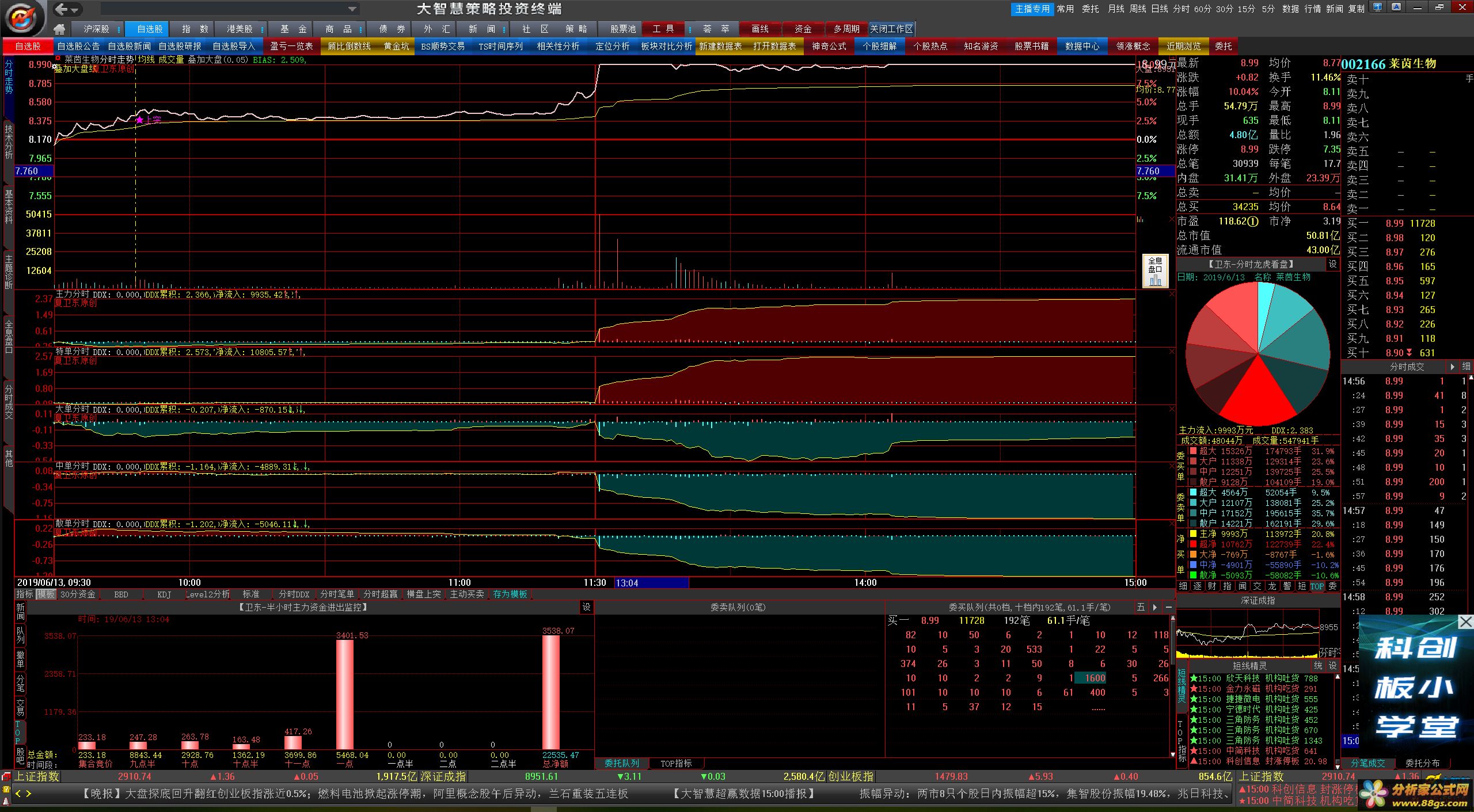Click the play arrow in 委买队列 header
Screen dimensions: 1474x812
1154,607
